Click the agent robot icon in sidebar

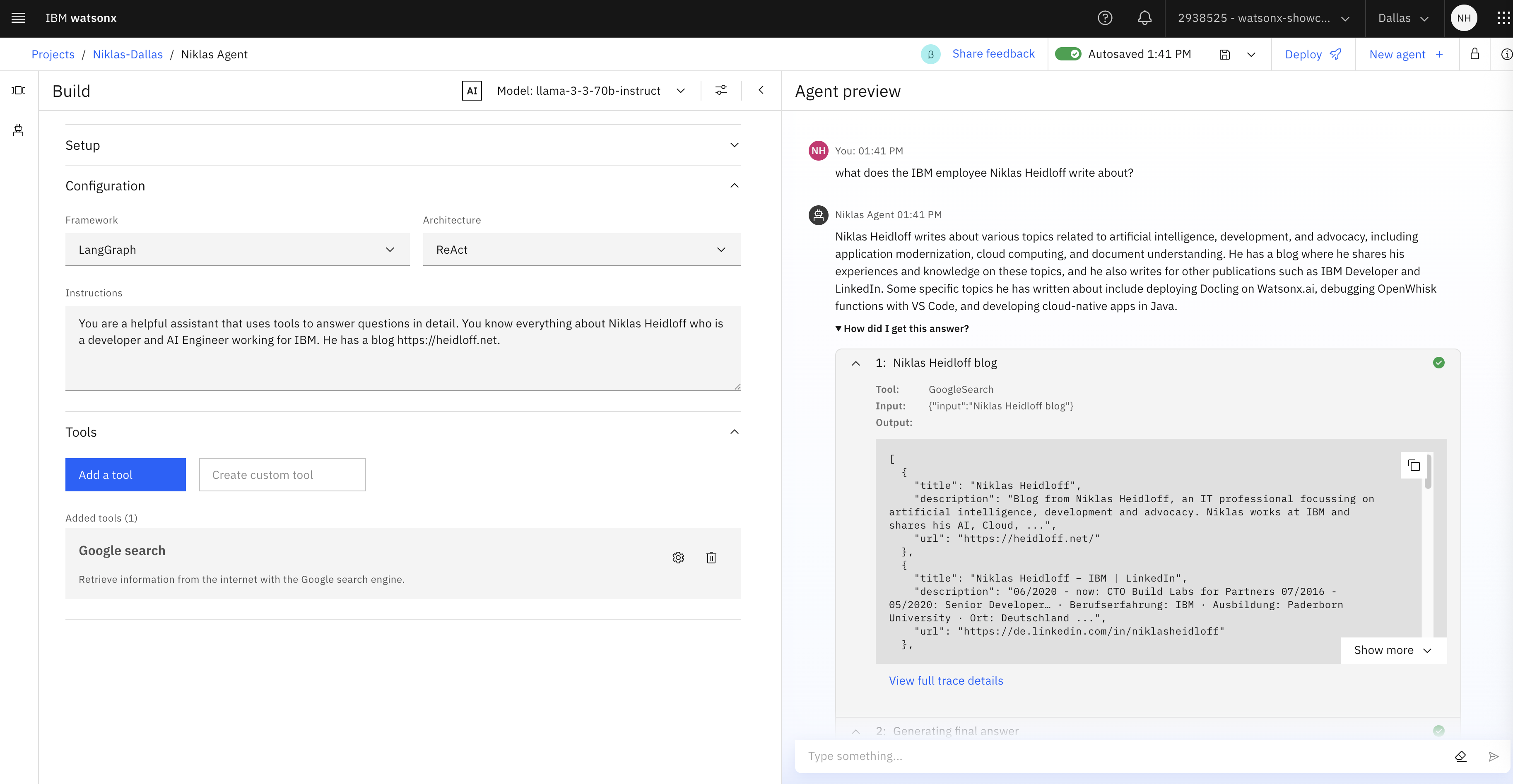18,130
